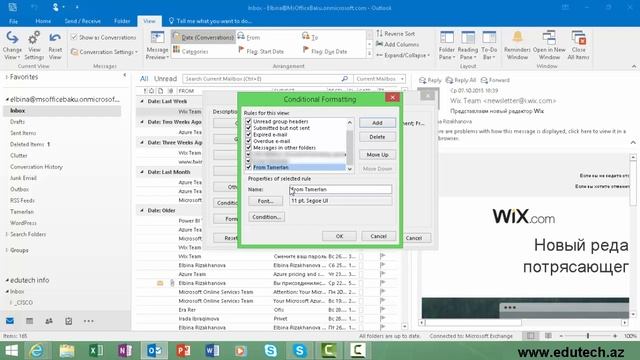Click Open in New Window icon
Screen dimensions: 640x360
click(x=549, y=37)
